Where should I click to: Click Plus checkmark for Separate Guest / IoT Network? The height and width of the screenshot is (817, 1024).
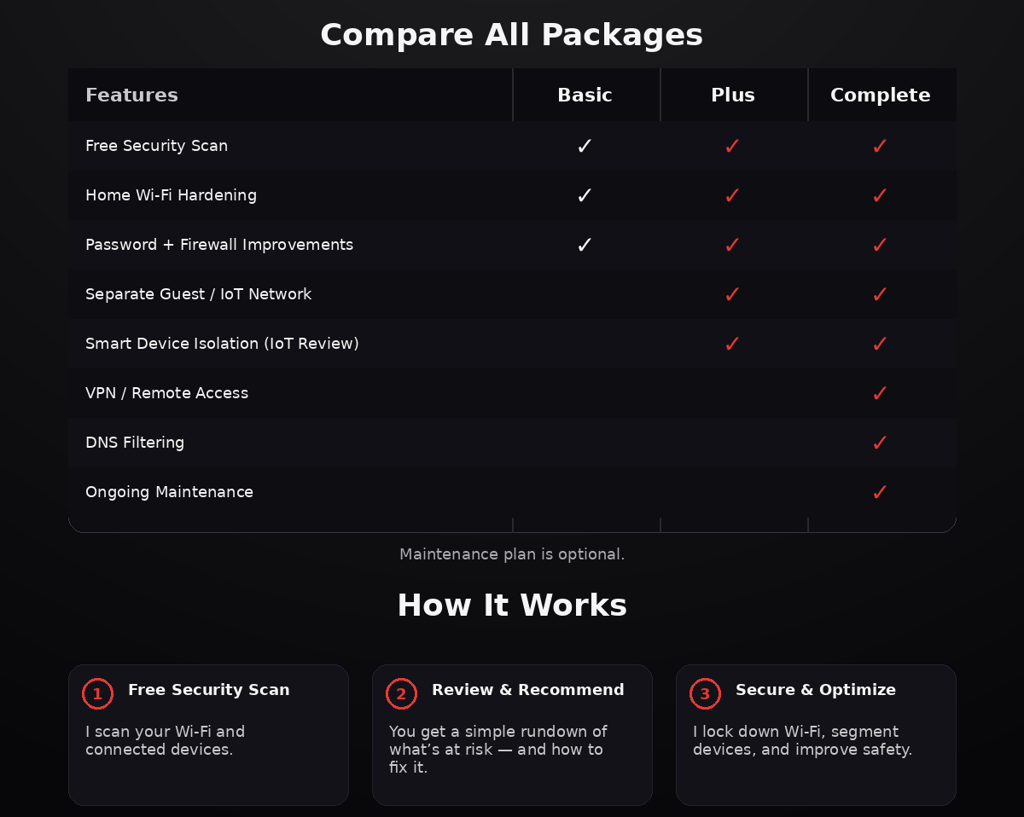tap(732, 294)
